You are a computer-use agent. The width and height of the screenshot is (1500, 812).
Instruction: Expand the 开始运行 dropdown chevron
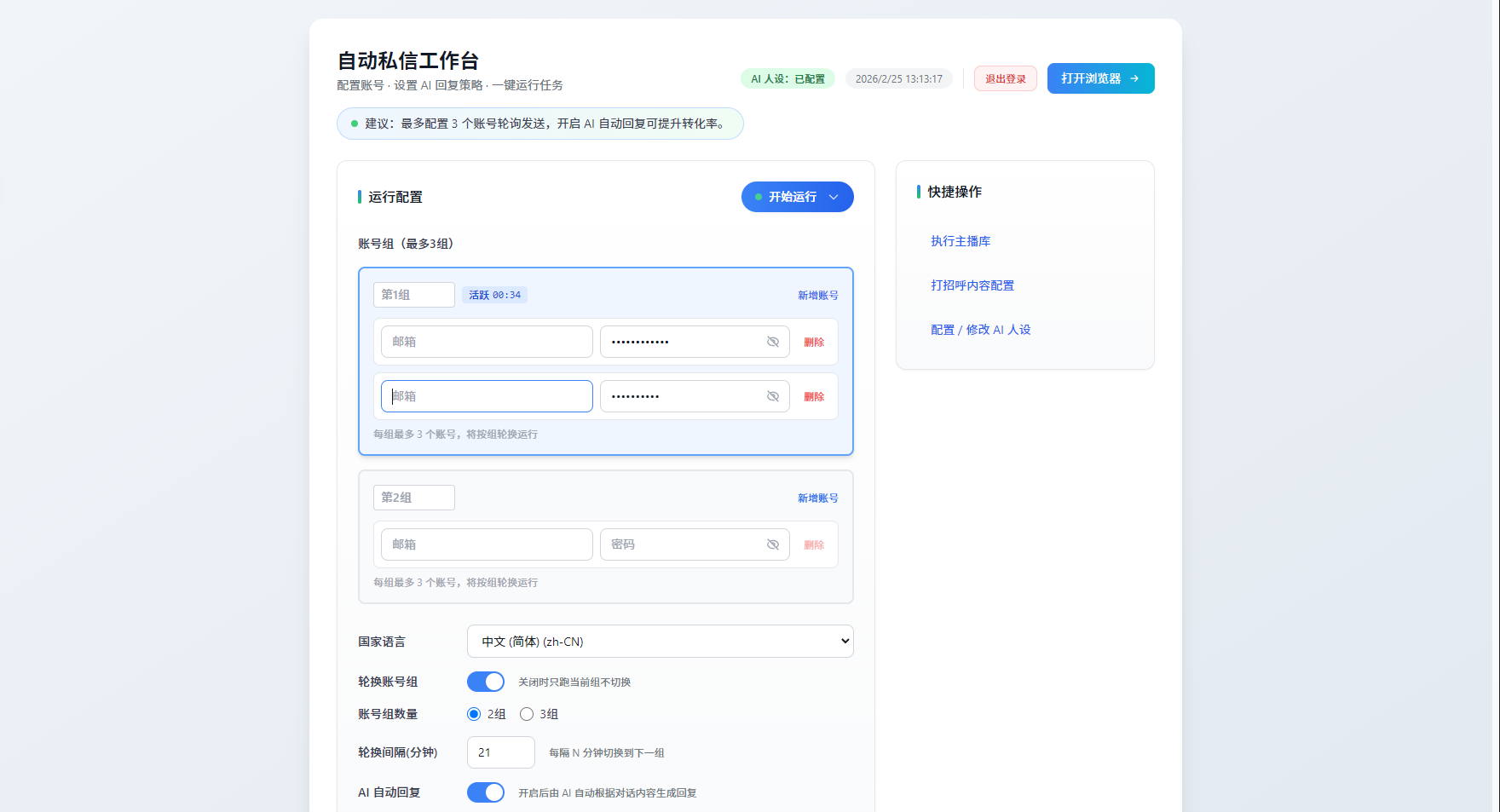pyautogui.click(x=834, y=197)
